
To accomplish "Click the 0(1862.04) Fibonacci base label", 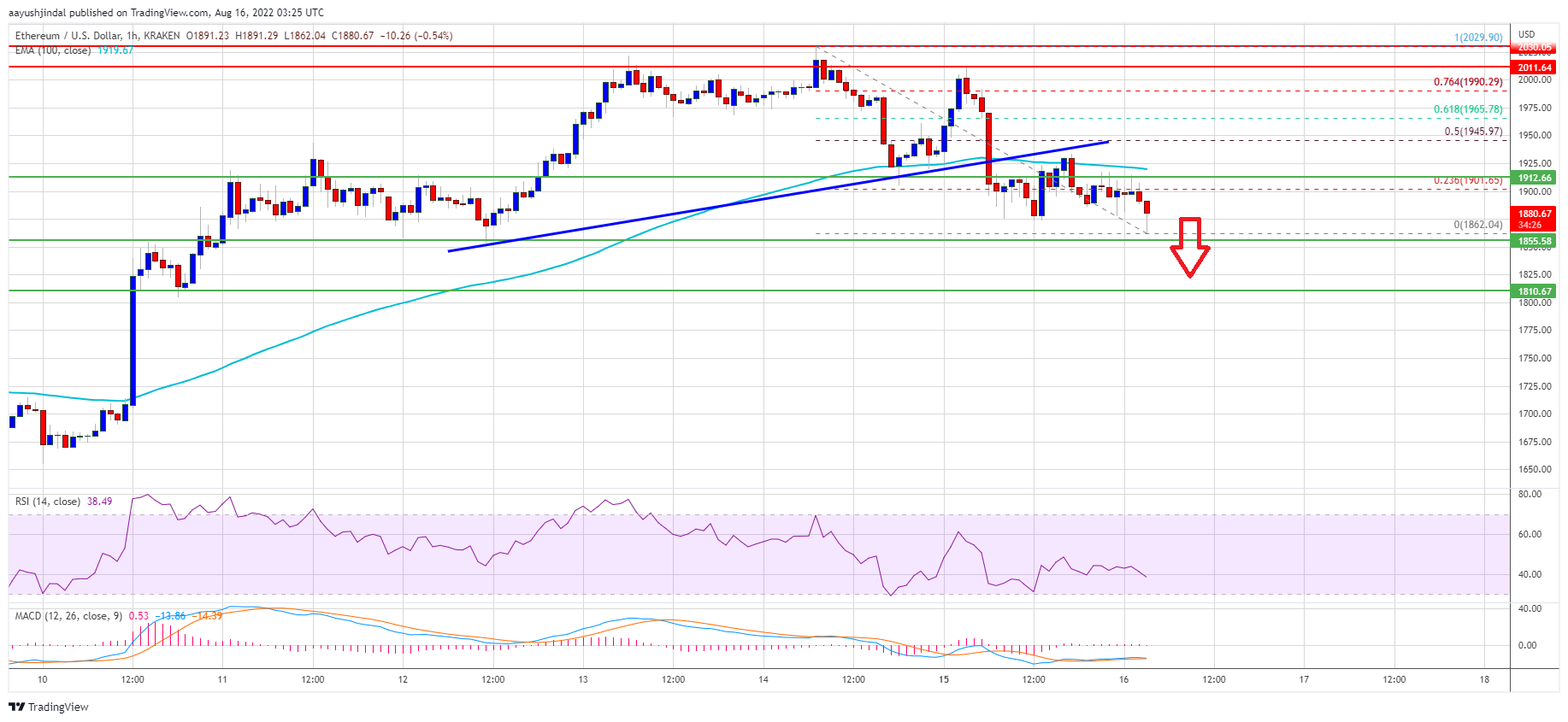I will tap(1477, 225).
